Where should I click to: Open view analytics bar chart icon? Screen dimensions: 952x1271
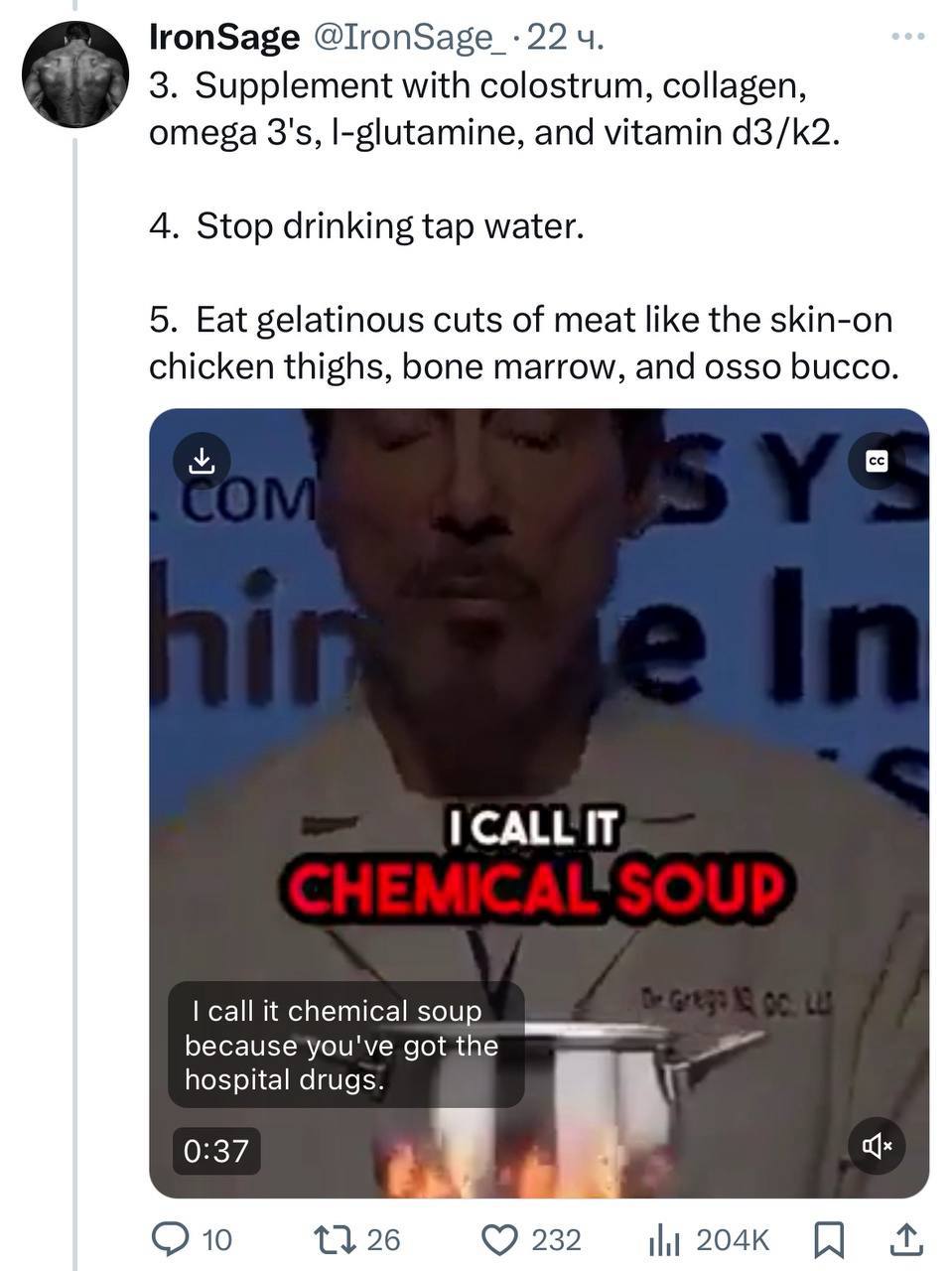click(x=663, y=1238)
